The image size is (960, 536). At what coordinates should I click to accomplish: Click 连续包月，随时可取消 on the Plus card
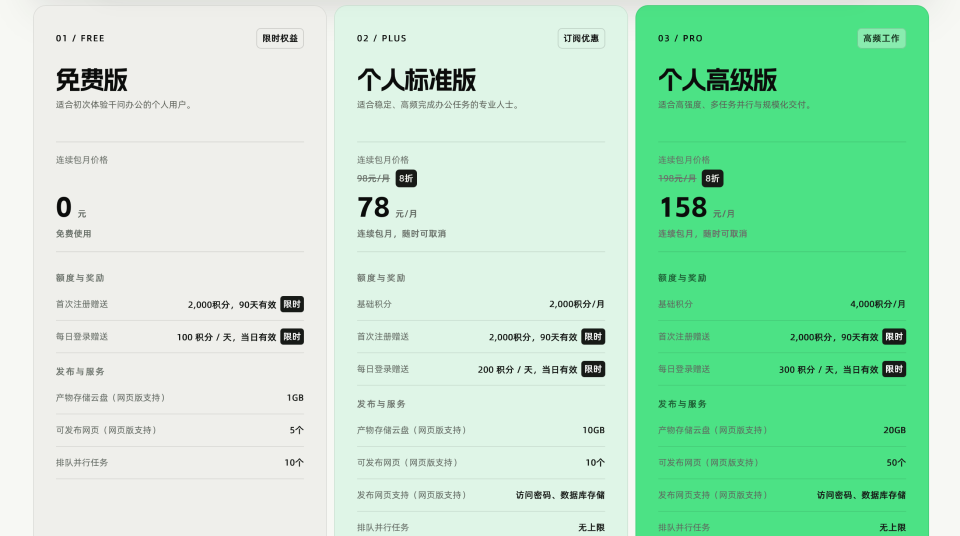[x=402, y=233]
